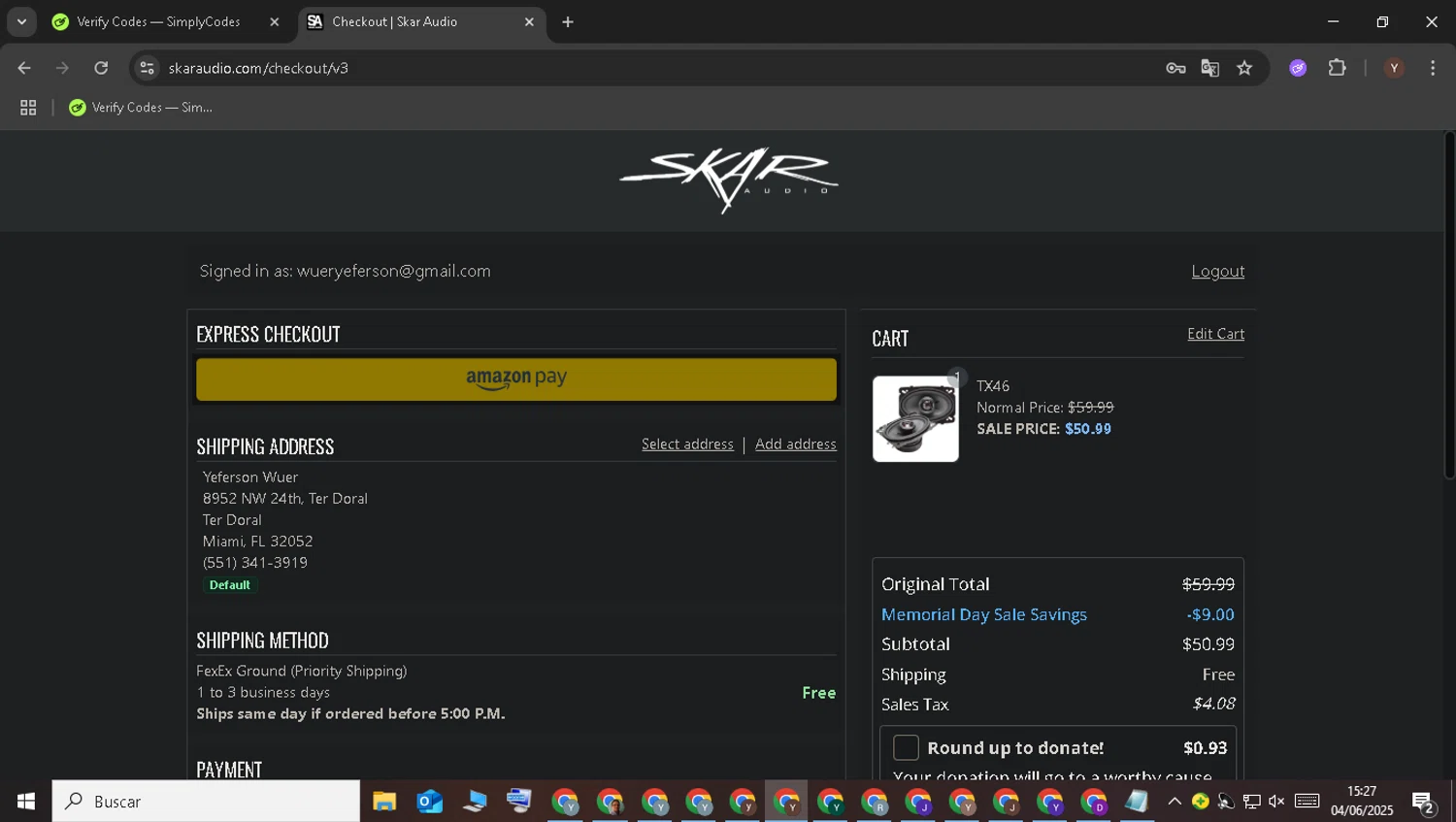This screenshot has height=822, width=1456.
Task: Click the signed-in email text
Action: (393, 271)
